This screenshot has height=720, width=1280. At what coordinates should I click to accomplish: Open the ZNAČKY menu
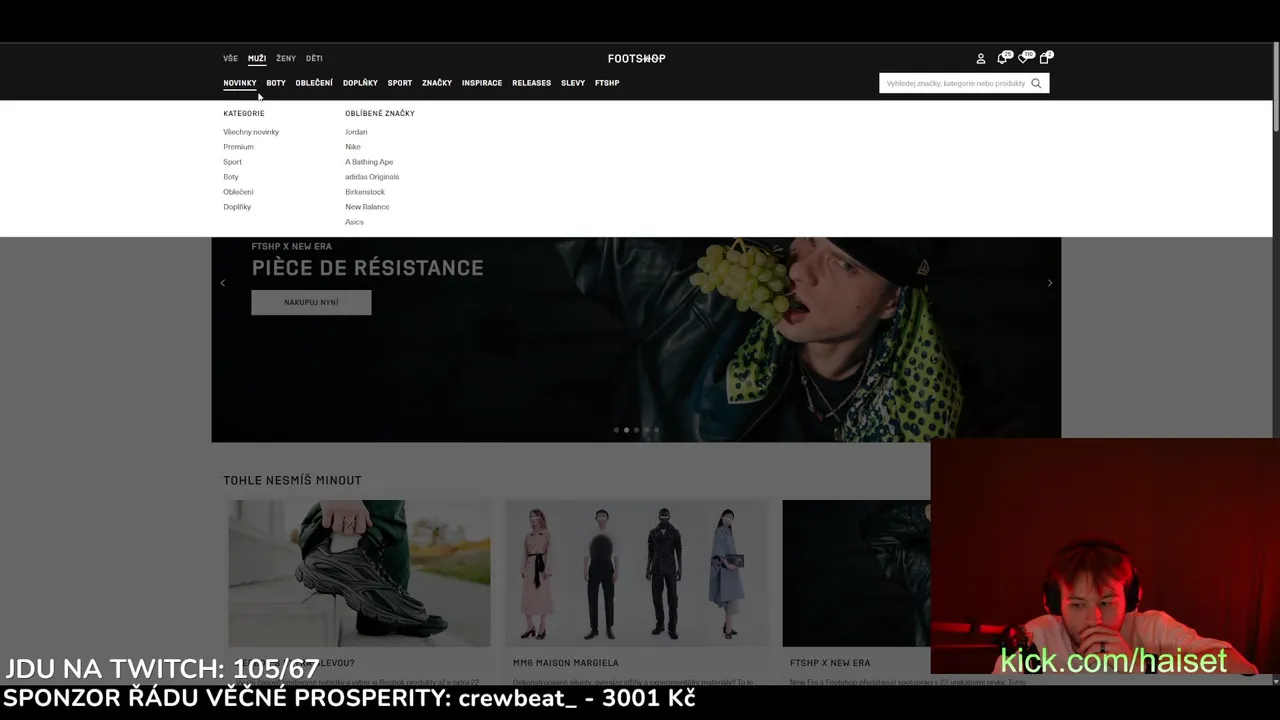click(x=437, y=83)
